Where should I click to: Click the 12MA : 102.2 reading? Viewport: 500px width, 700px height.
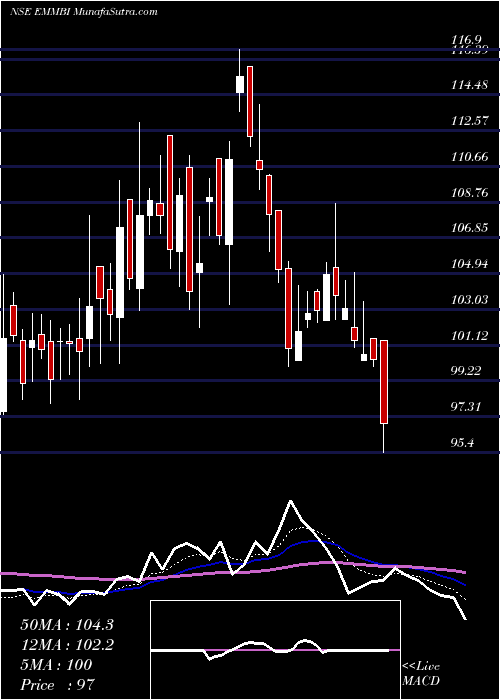(67, 645)
